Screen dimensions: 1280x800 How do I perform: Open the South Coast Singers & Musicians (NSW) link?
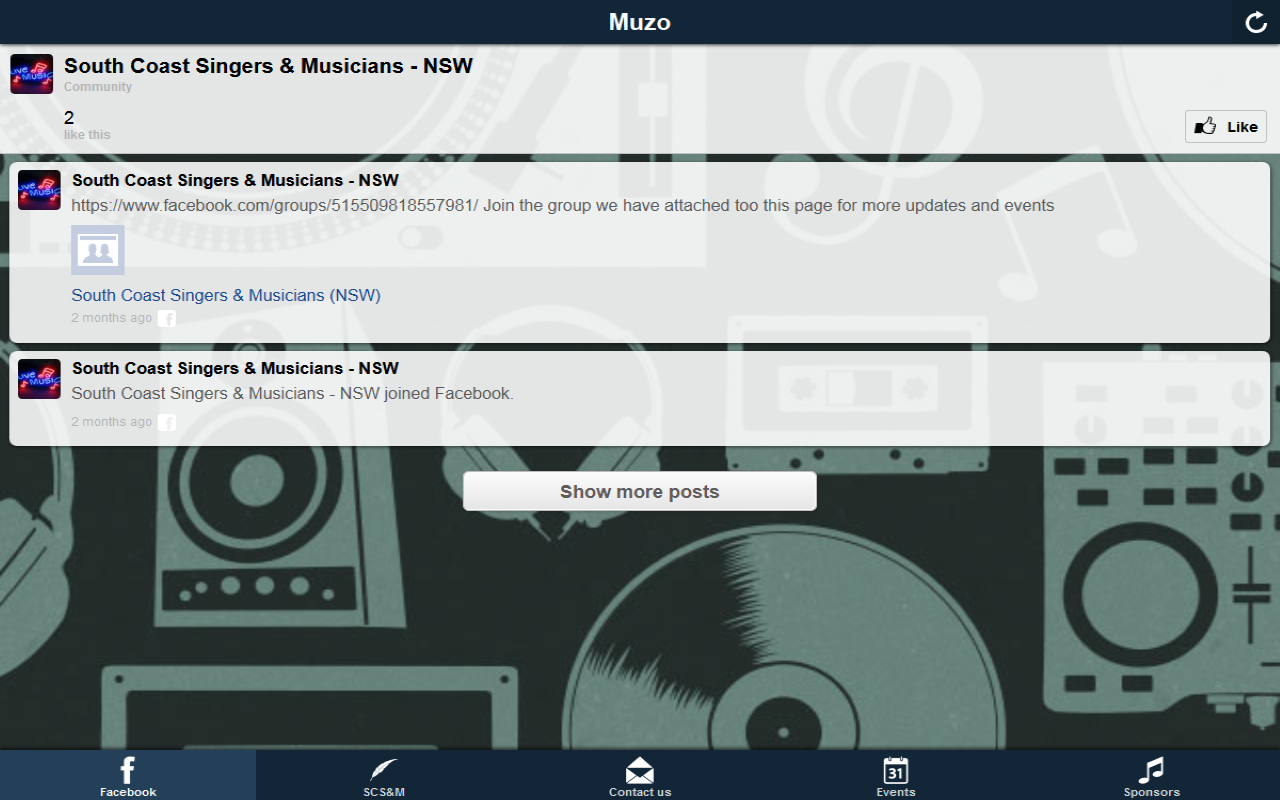click(x=226, y=295)
